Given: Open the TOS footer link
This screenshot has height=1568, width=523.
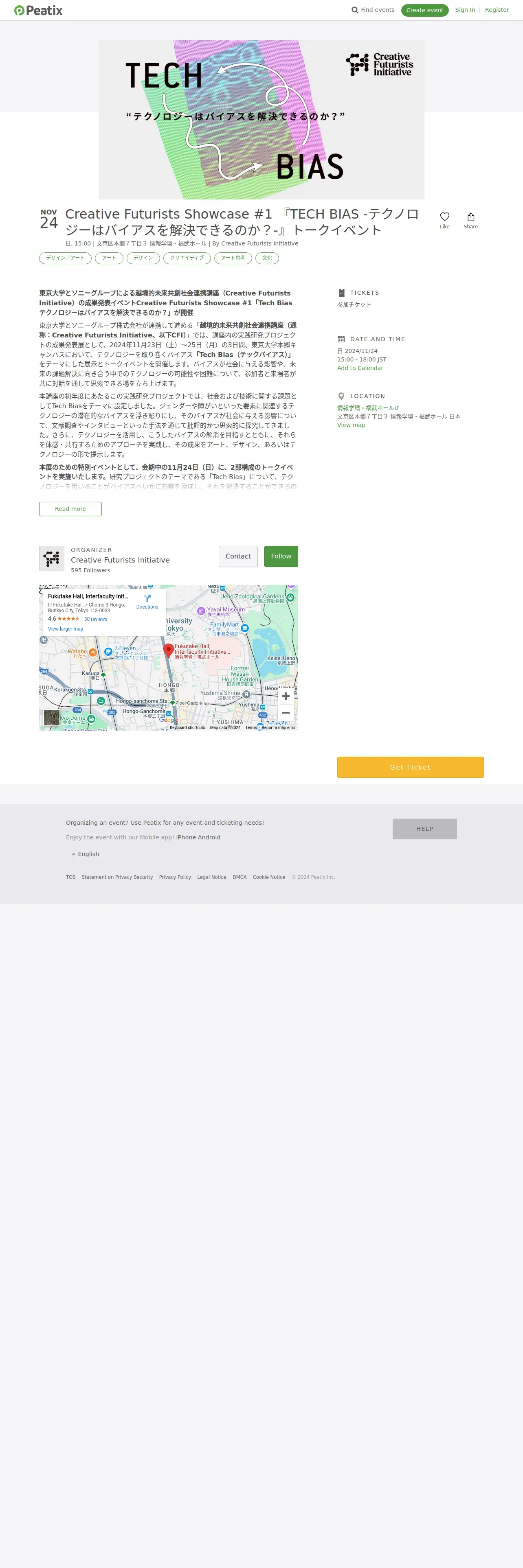Looking at the screenshot, I should [x=70, y=877].
